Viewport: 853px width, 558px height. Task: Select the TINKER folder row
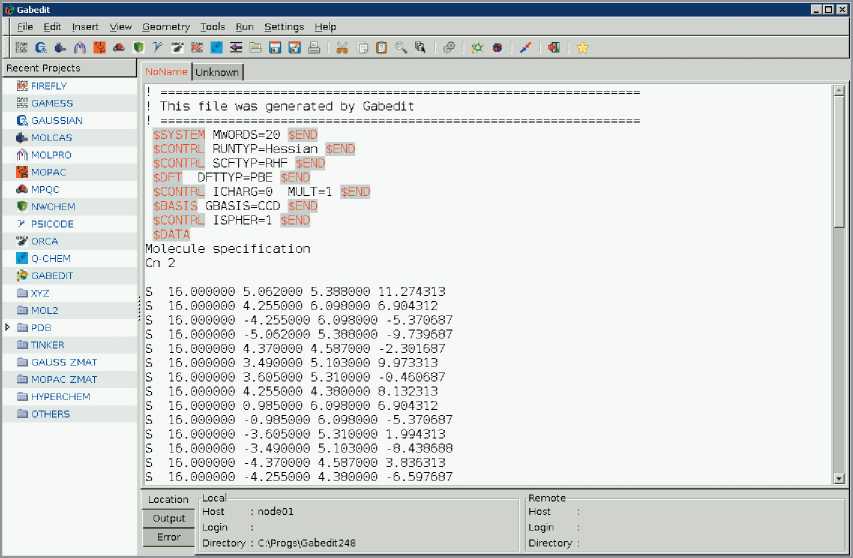[x=70, y=345]
